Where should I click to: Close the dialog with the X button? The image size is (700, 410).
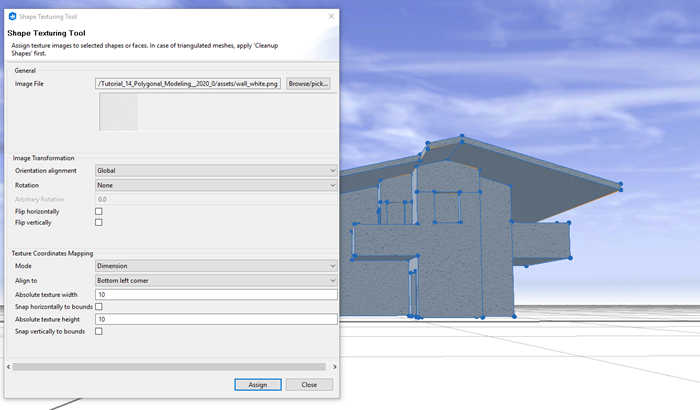click(330, 16)
